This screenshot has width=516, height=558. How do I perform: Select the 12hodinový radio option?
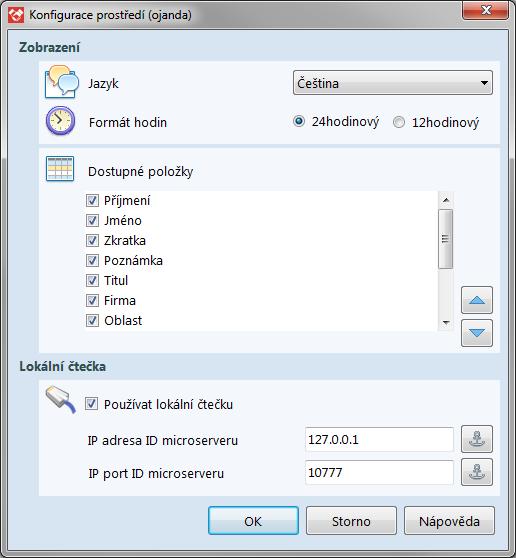[x=399, y=122]
